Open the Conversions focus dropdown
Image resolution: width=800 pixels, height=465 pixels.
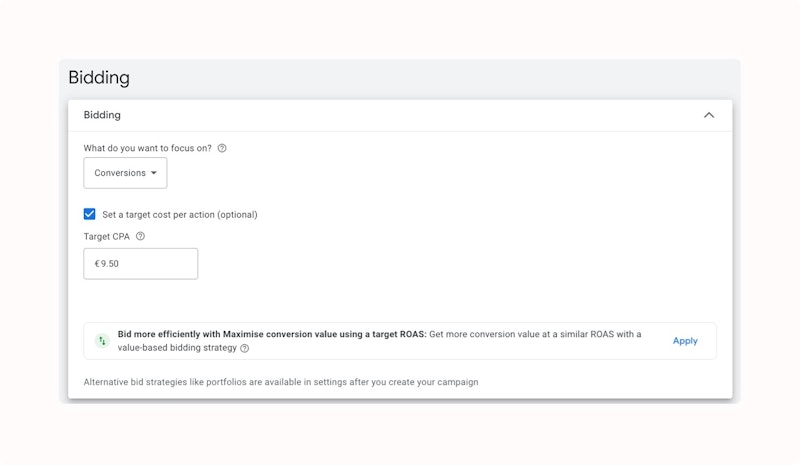125,173
